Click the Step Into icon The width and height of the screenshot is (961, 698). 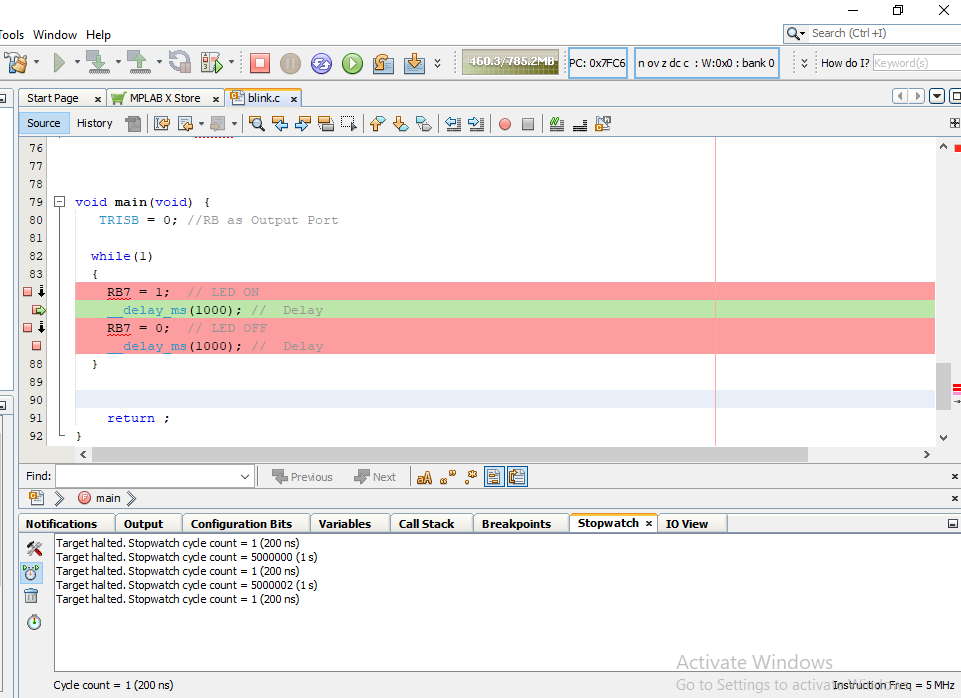(414, 63)
